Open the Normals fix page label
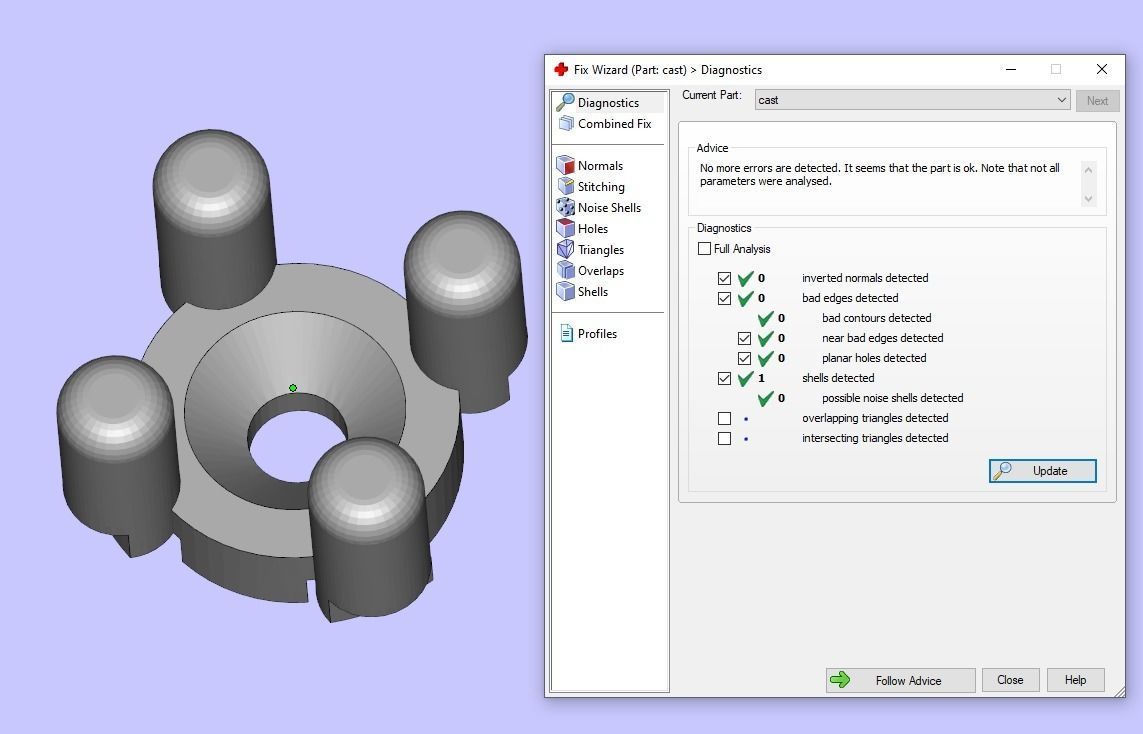 click(600, 166)
